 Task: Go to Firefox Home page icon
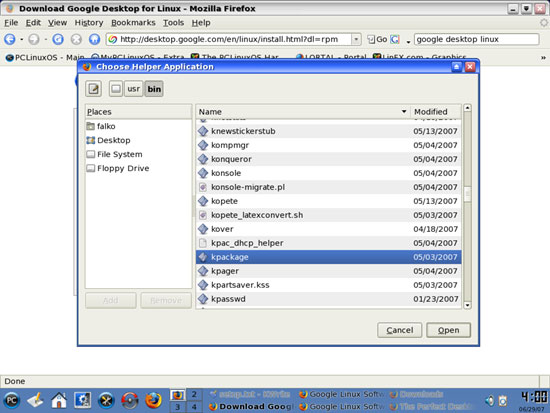point(94,39)
